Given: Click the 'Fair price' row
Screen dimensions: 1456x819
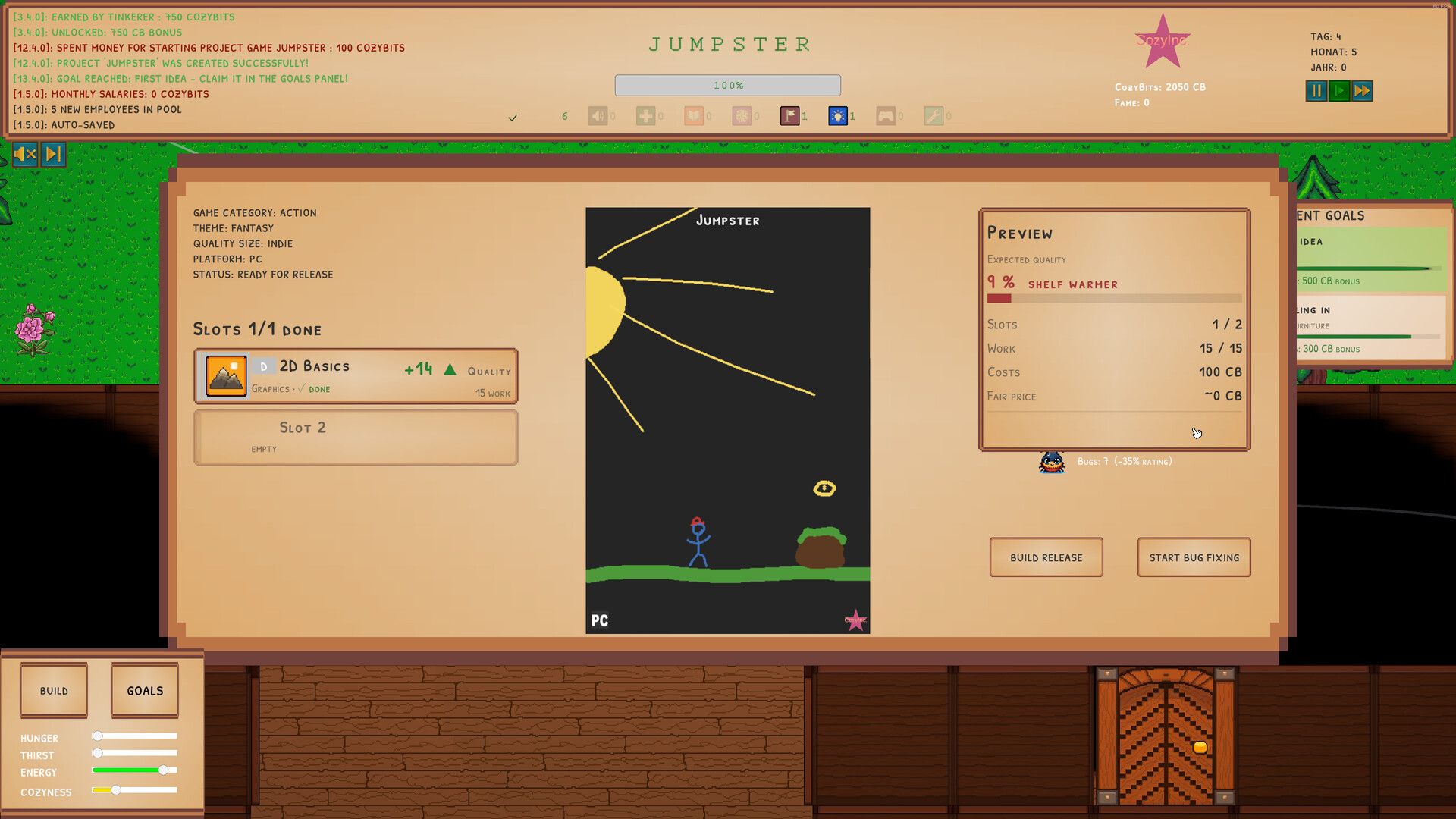Looking at the screenshot, I should (1114, 396).
